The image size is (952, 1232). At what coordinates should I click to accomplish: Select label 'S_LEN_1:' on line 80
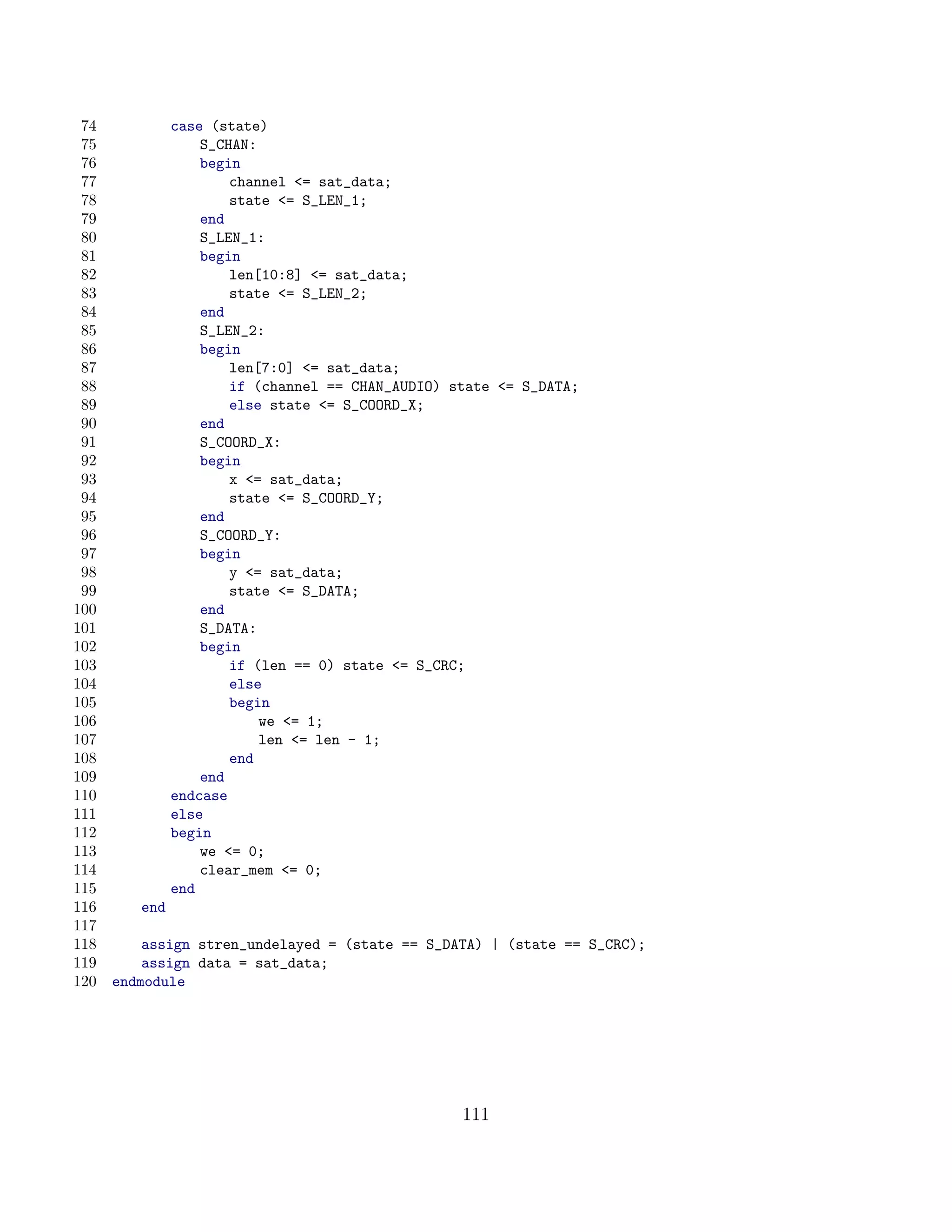coord(232,238)
